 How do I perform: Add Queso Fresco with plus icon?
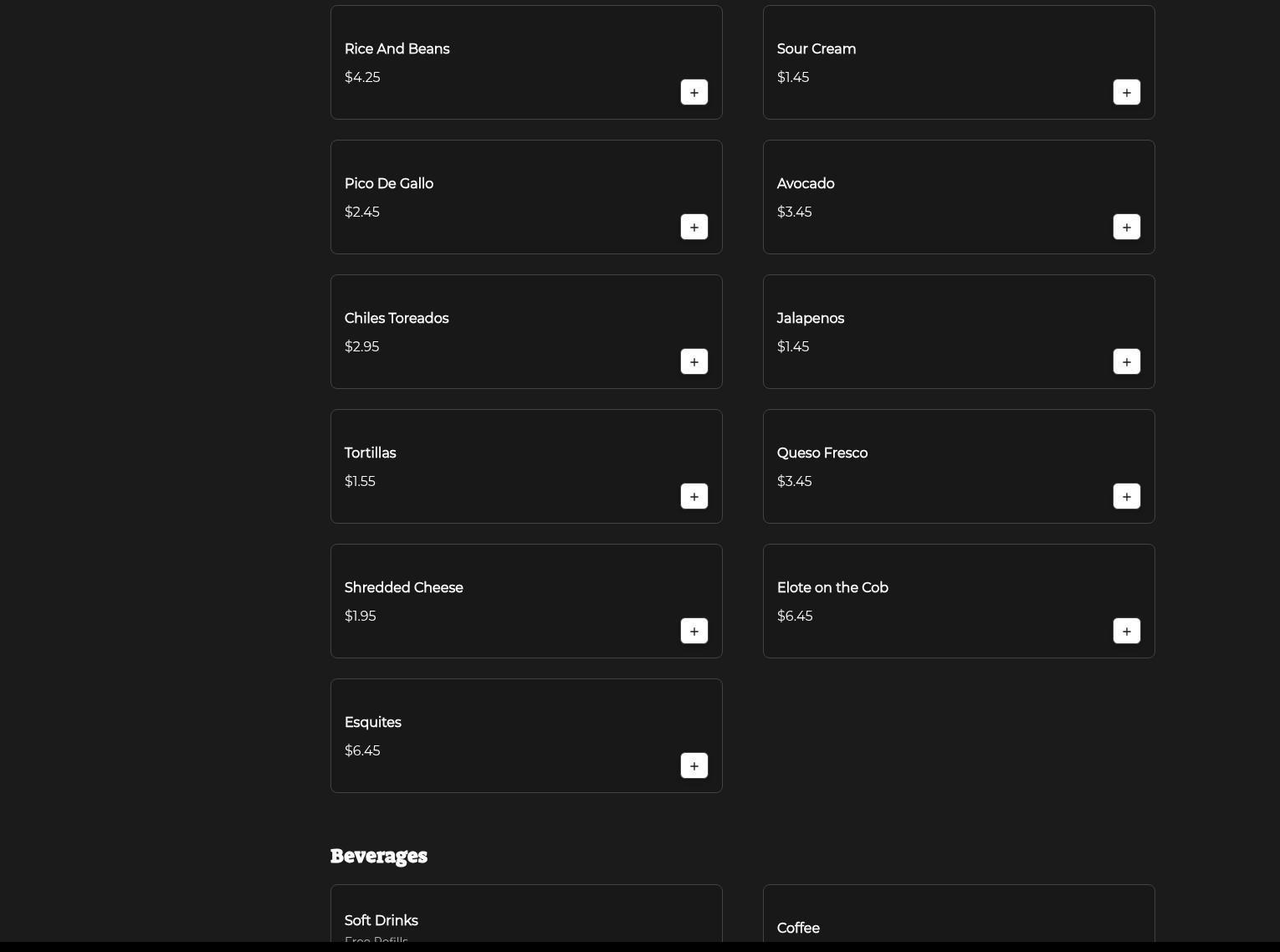tap(1127, 496)
